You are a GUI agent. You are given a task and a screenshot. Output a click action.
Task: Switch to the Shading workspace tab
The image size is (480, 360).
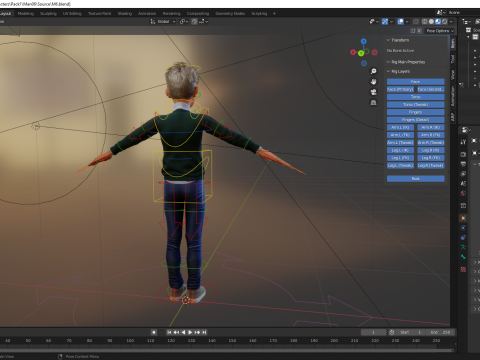125,14
